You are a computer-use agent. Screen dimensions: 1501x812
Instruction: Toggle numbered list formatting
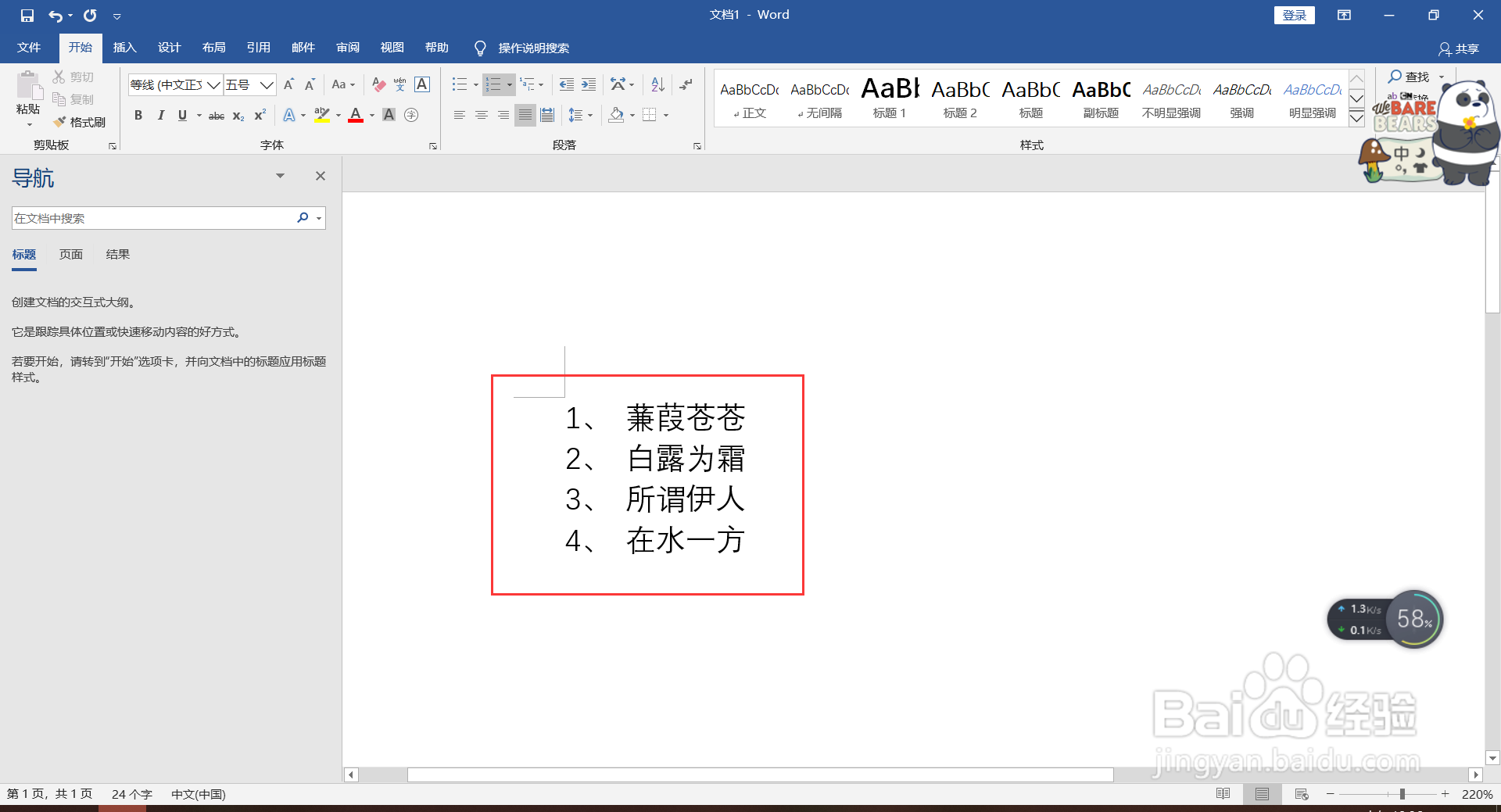[x=493, y=84]
